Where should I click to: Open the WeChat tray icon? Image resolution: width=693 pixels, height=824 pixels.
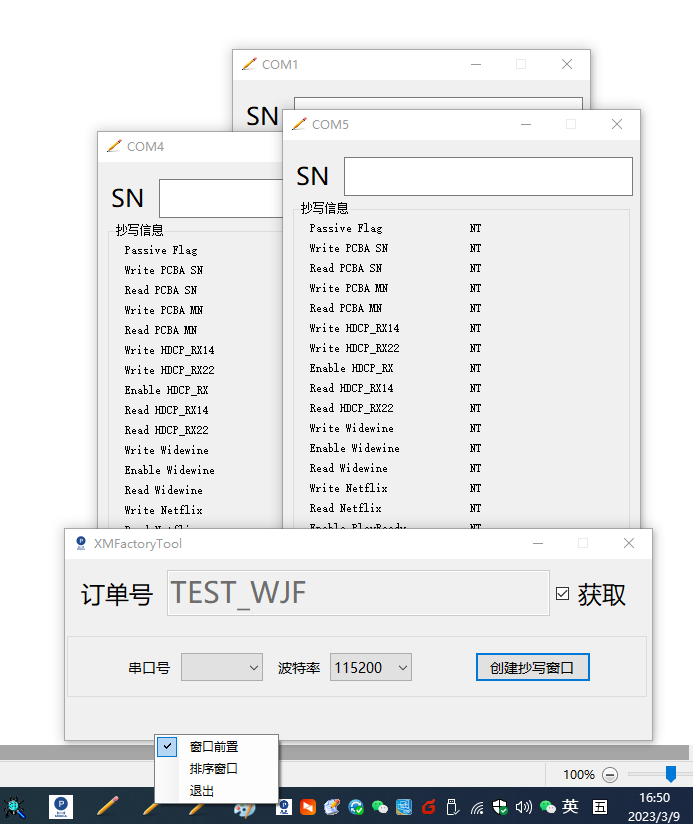(x=547, y=806)
